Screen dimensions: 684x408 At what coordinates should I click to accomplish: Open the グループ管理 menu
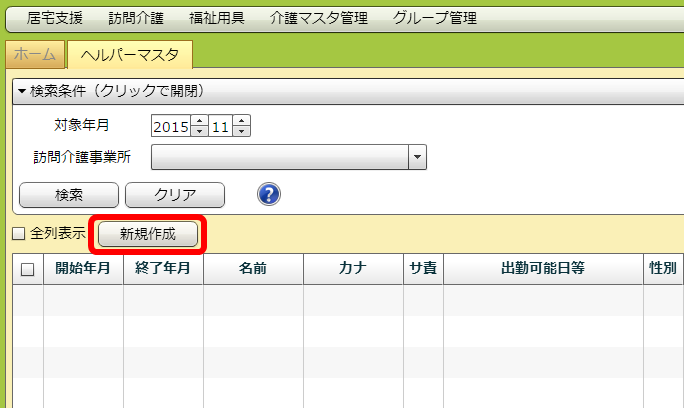click(x=435, y=18)
